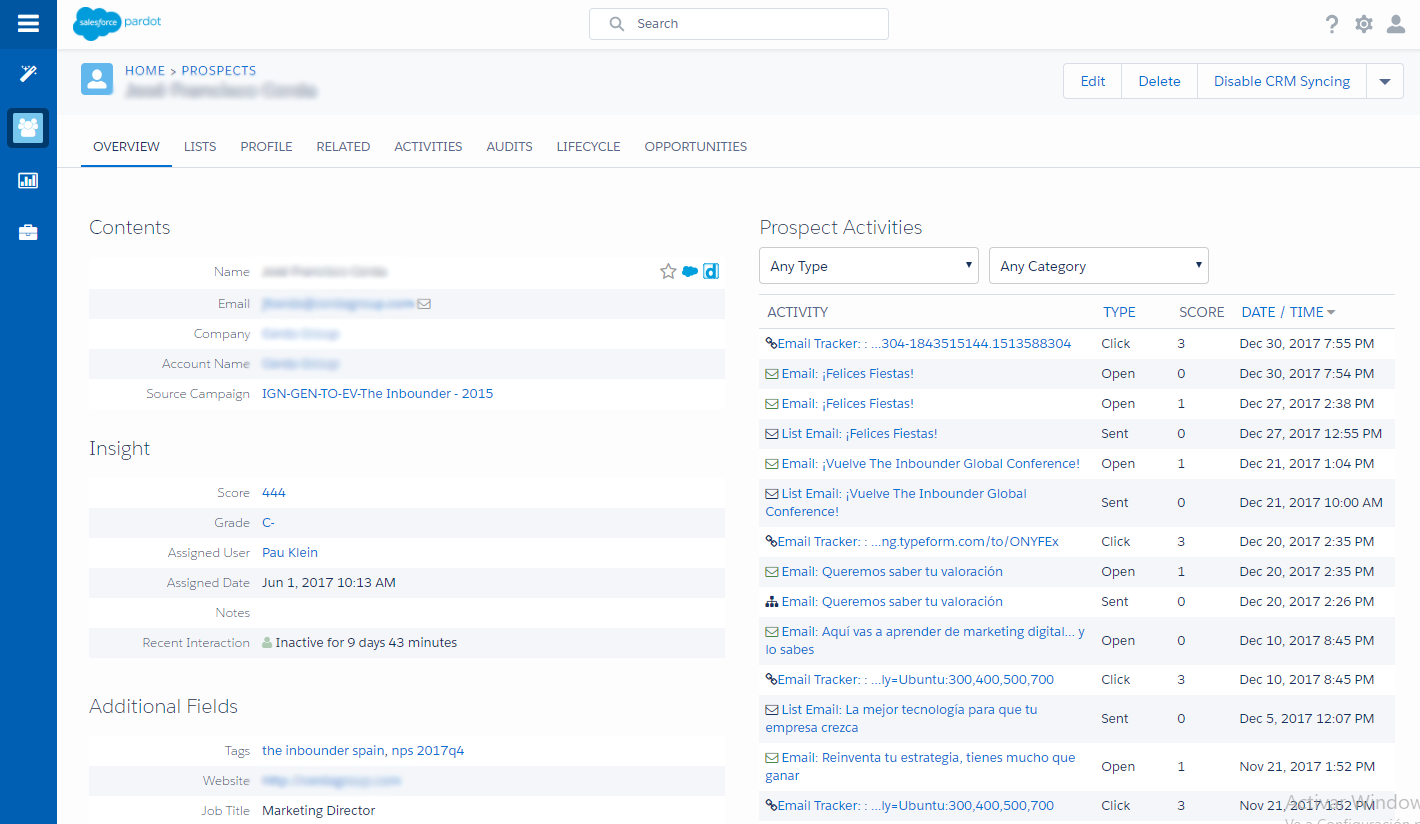Open the Datanyze icon beside the prospect name
The height and width of the screenshot is (824, 1420).
[x=710, y=271]
